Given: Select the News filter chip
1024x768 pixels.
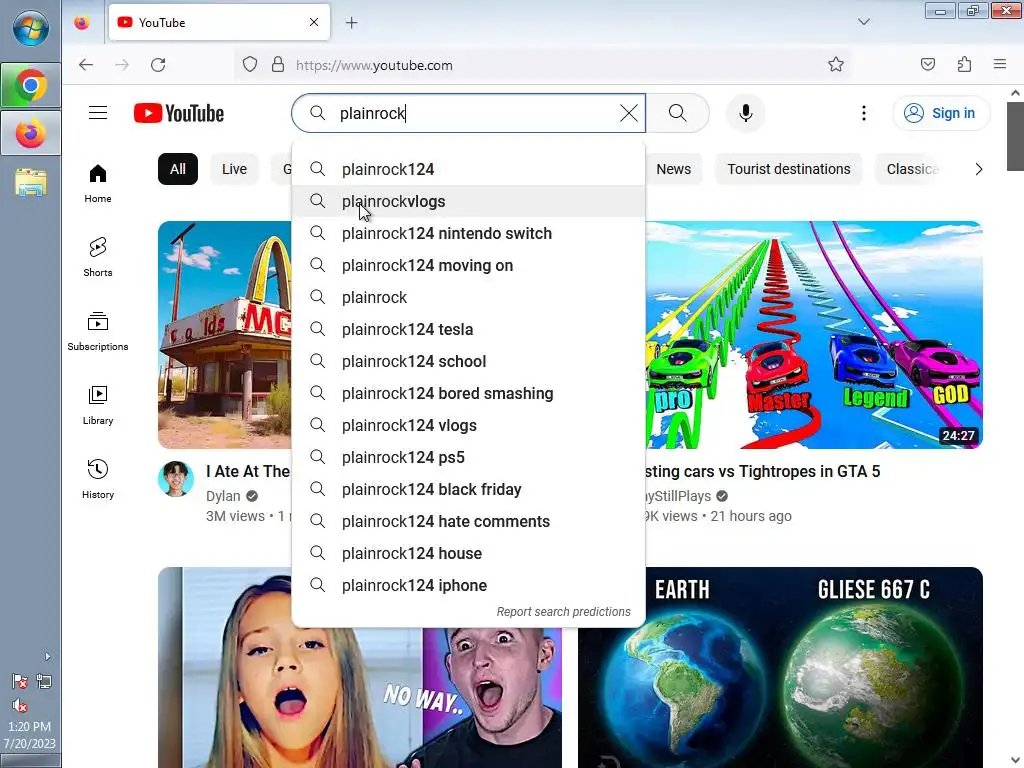Looking at the screenshot, I should coord(673,169).
